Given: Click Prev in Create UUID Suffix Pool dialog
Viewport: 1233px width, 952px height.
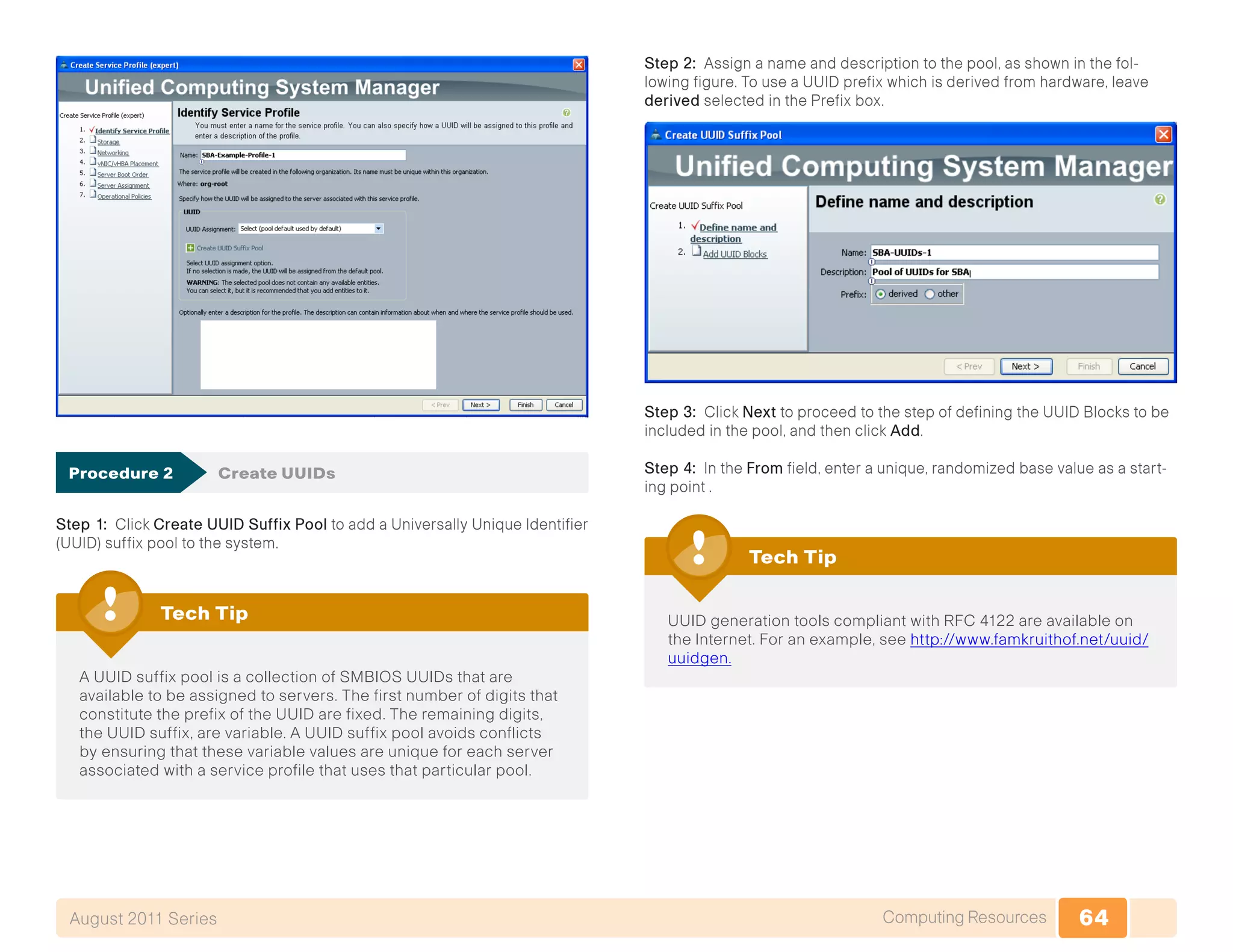Looking at the screenshot, I should [x=969, y=366].
